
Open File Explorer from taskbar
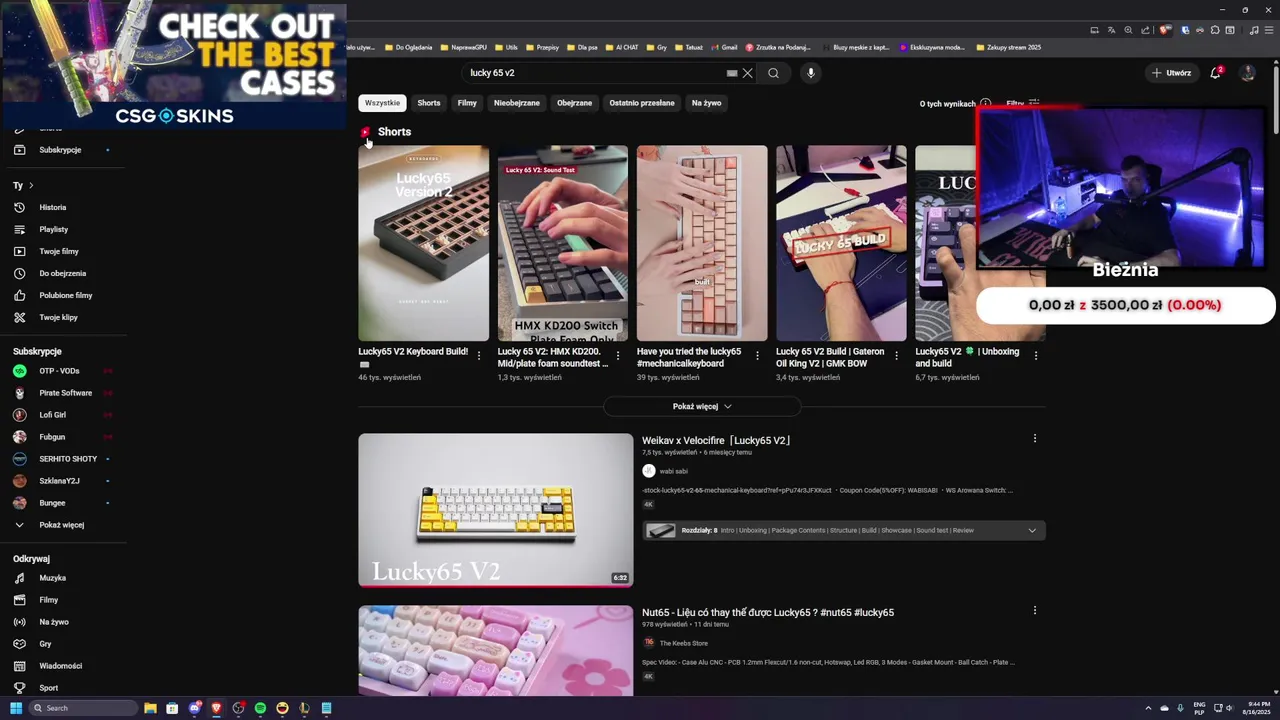[150, 708]
